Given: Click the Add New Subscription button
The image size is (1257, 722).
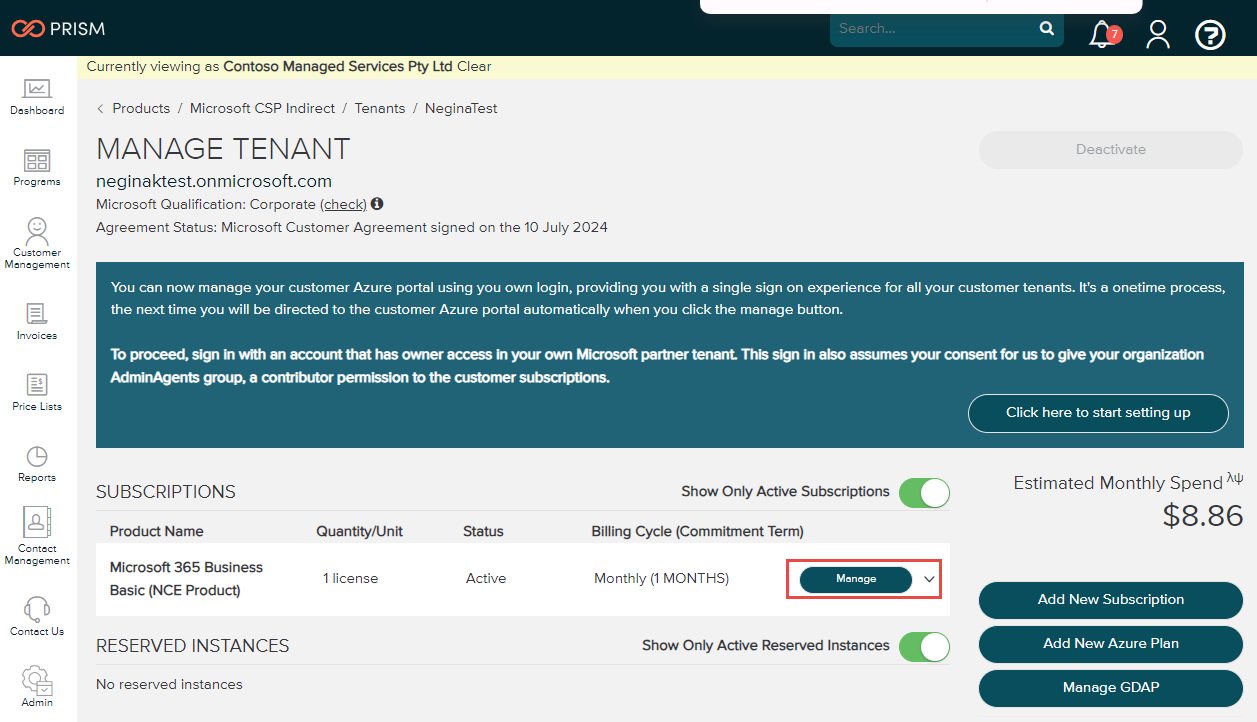Looking at the screenshot, I should click(1110, 600).
